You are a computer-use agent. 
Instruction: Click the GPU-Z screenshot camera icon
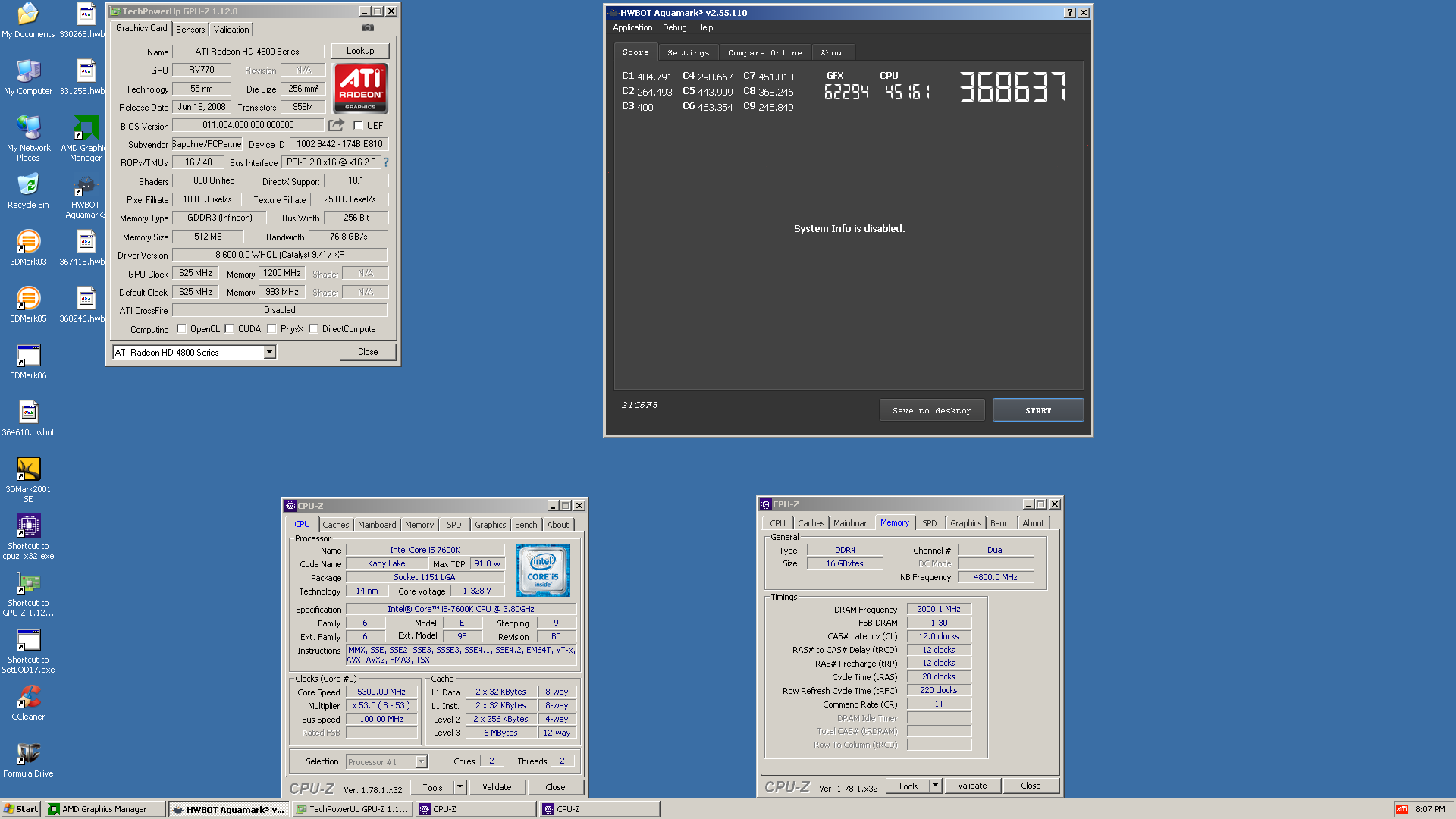click(368, 28)
